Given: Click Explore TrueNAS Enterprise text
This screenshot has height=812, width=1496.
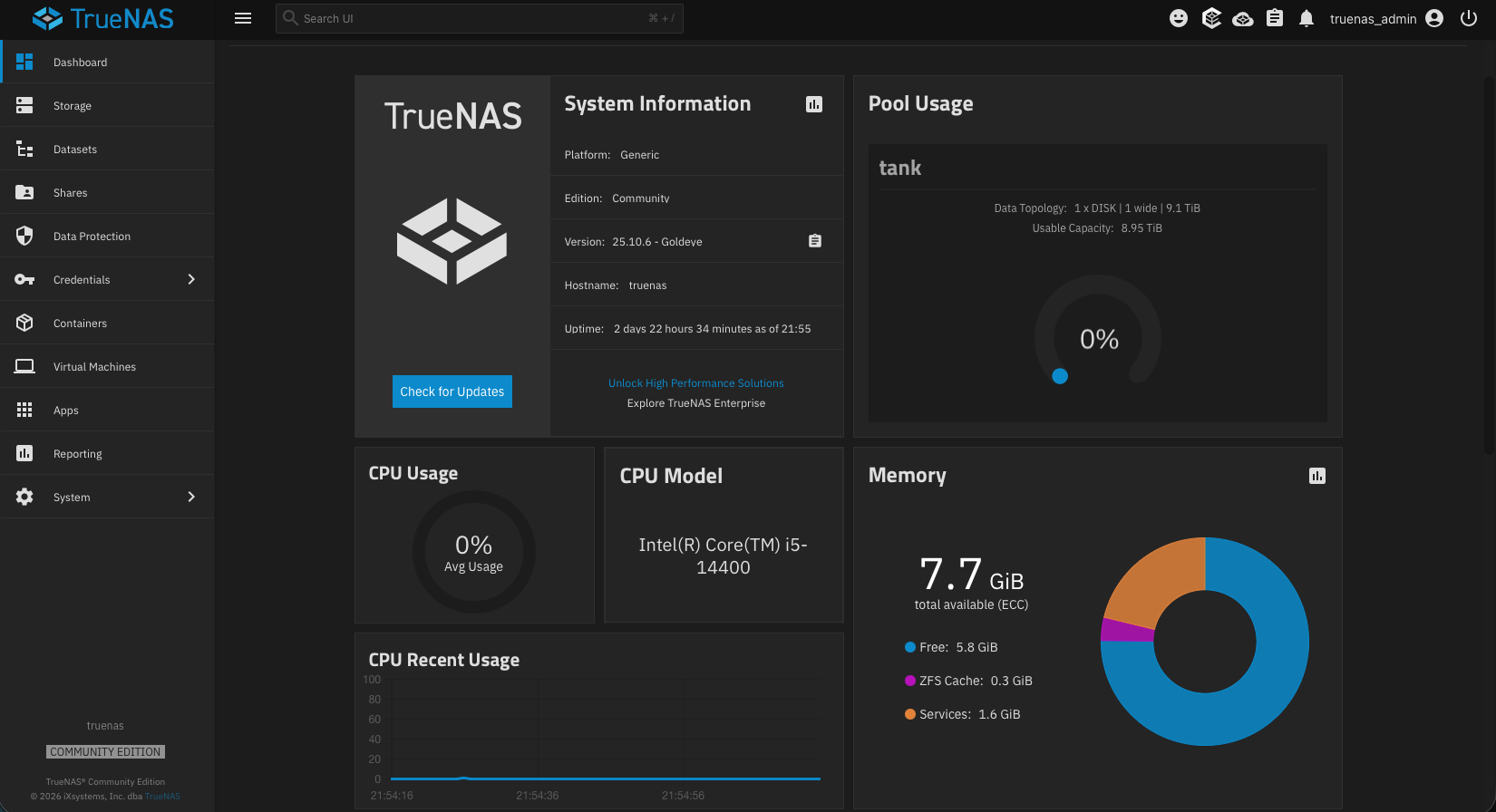Looking at the screenshot, I should (696, 403).
